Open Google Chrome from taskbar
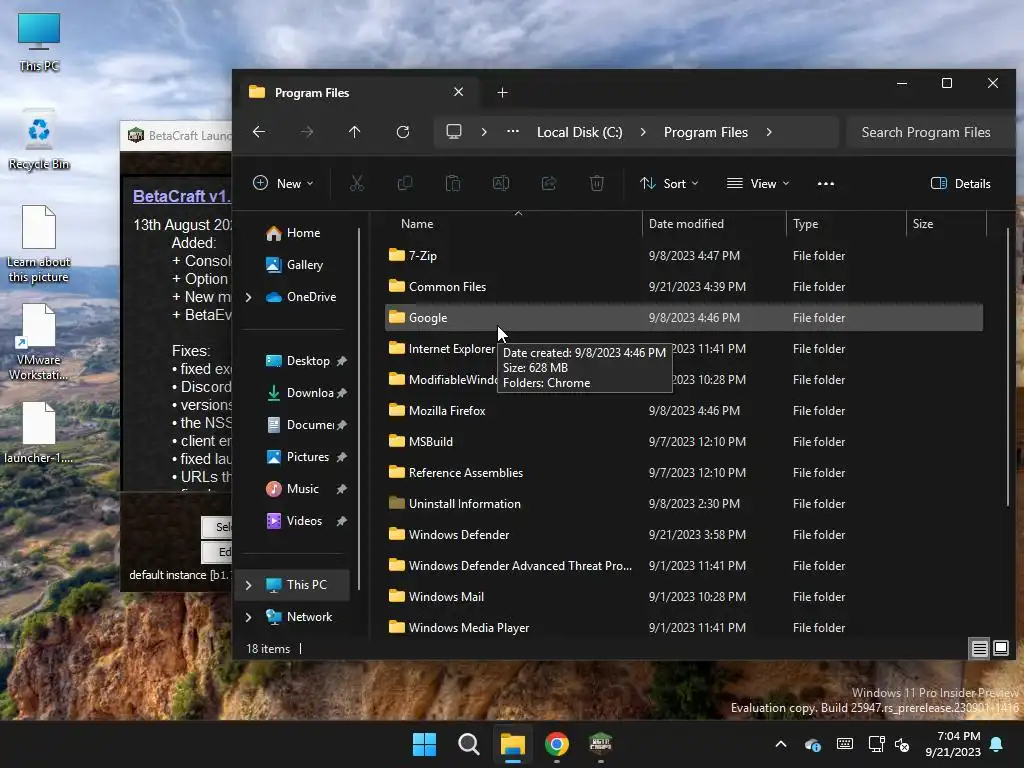The image size is (1024, 768). [556, 744]
